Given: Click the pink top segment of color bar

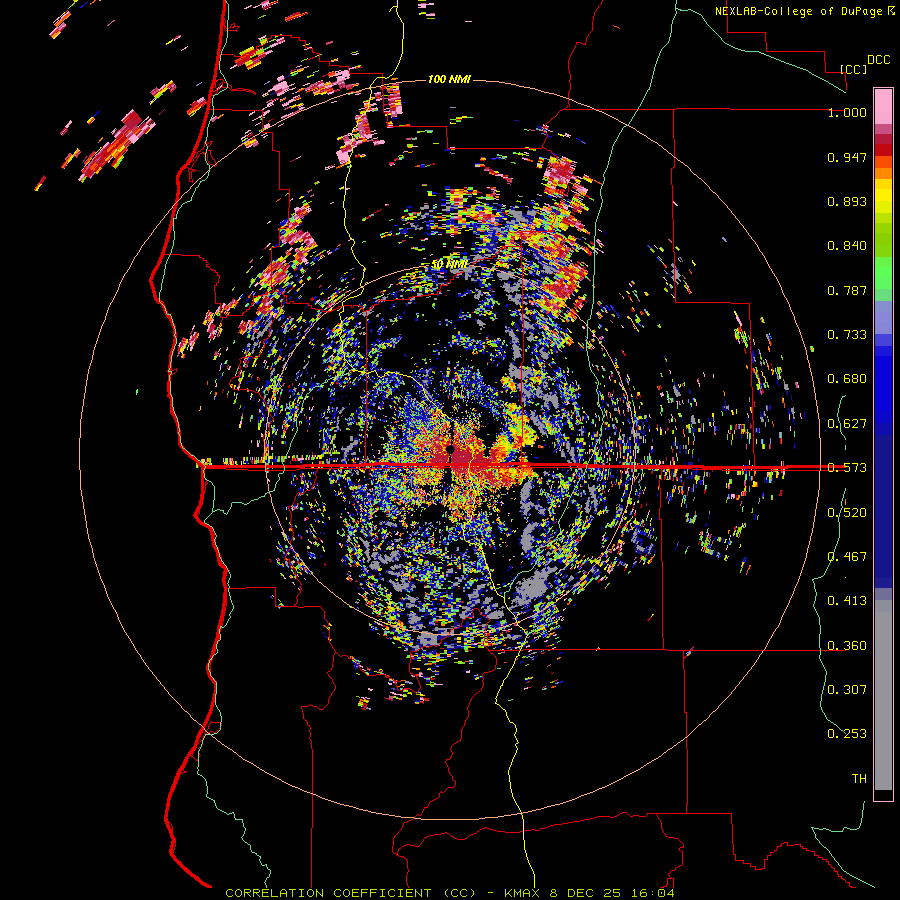Looking at the screenshot, I should tap(883, 107).
